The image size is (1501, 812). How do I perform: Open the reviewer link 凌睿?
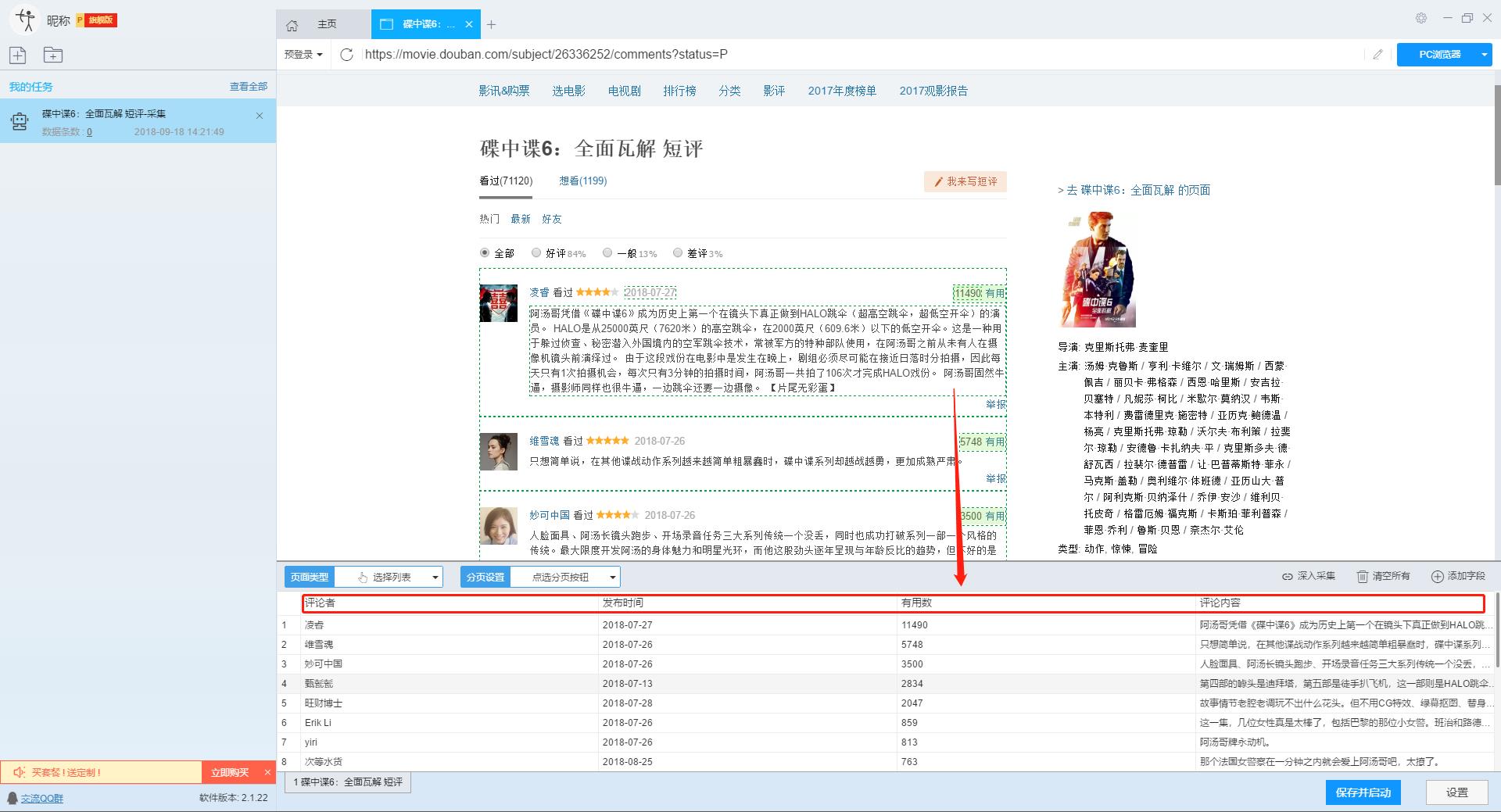(x=539, y=292)
